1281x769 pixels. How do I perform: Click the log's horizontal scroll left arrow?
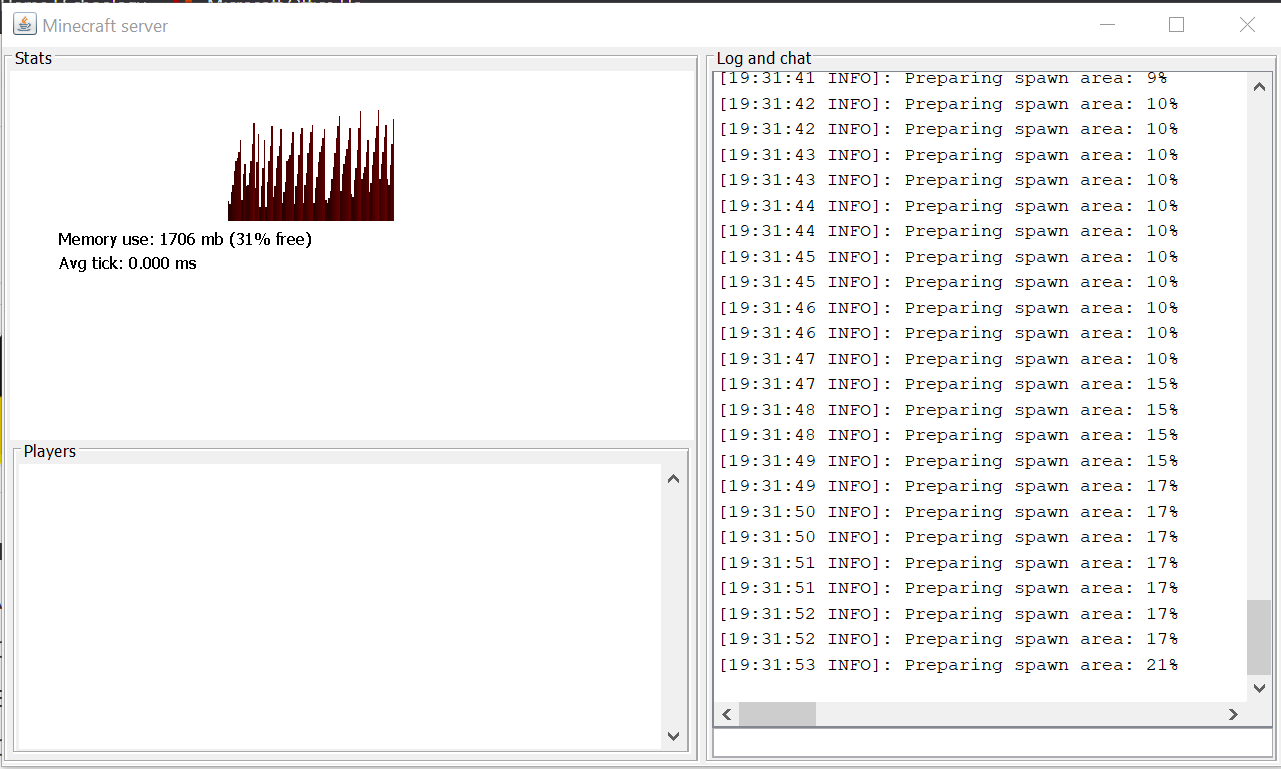click(x=727, y=714)
